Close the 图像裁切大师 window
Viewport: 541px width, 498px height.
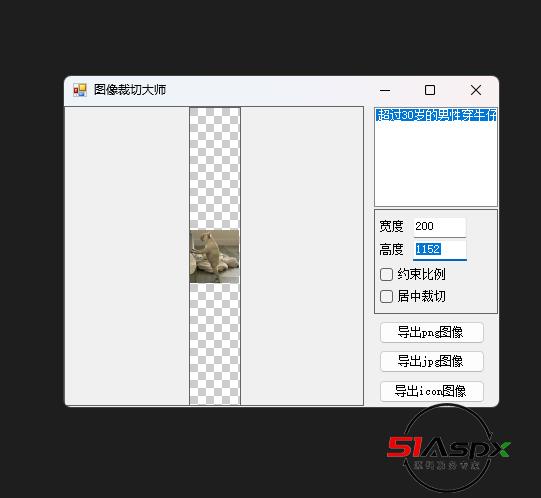click(476, 90)
